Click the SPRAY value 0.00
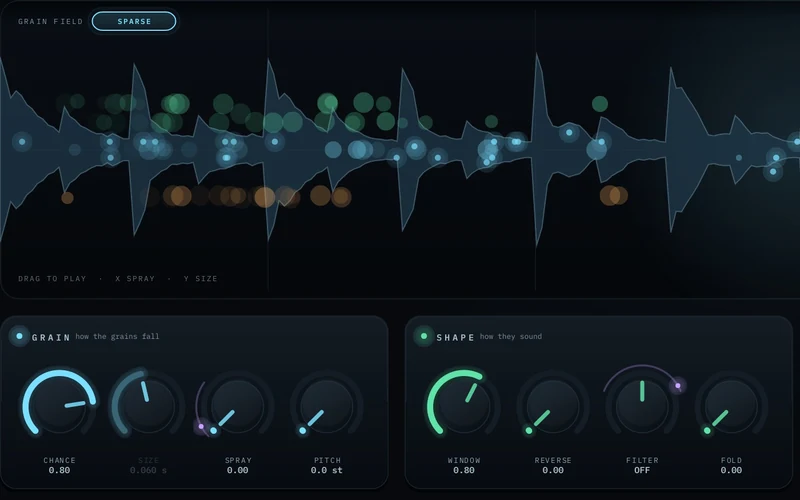The image size is (800, 500). coord(238,470)
